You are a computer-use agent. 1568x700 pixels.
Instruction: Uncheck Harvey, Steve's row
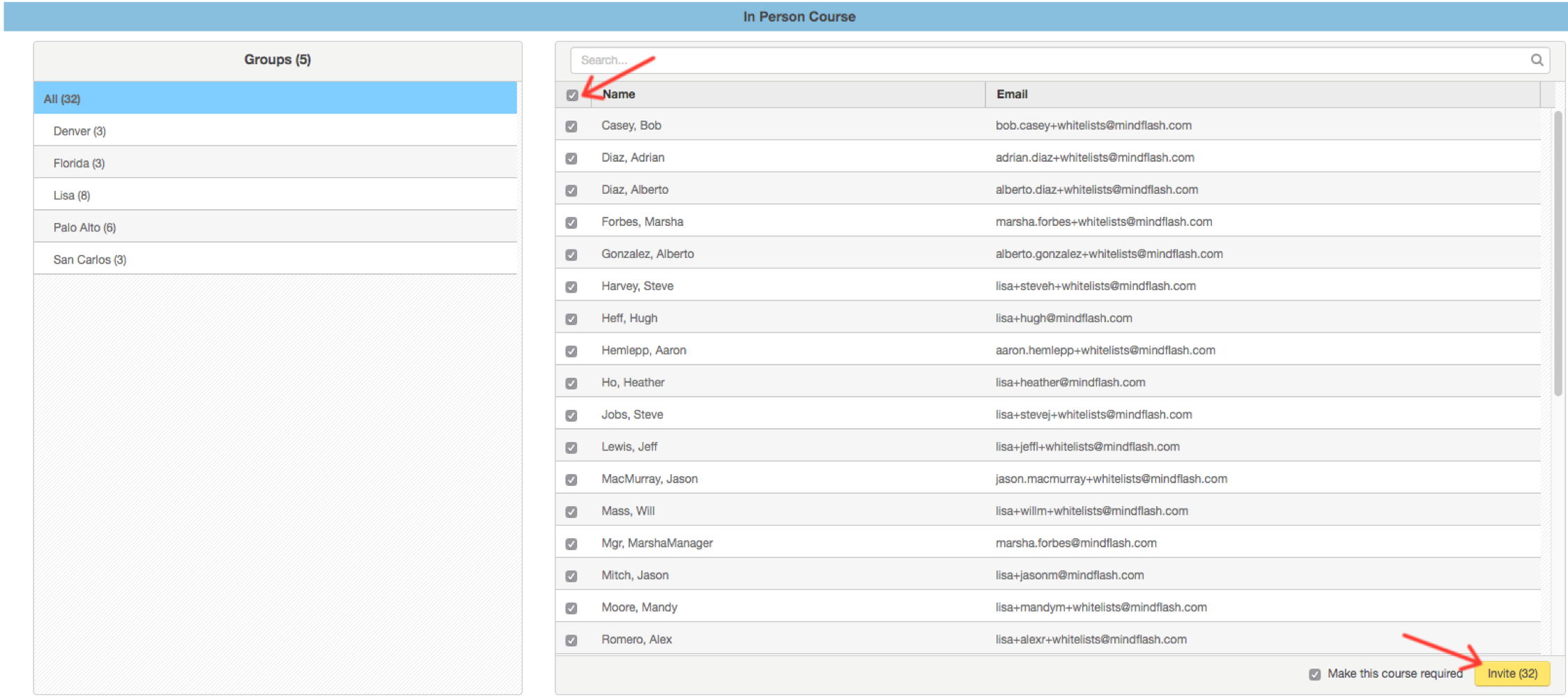pos(571,287)
